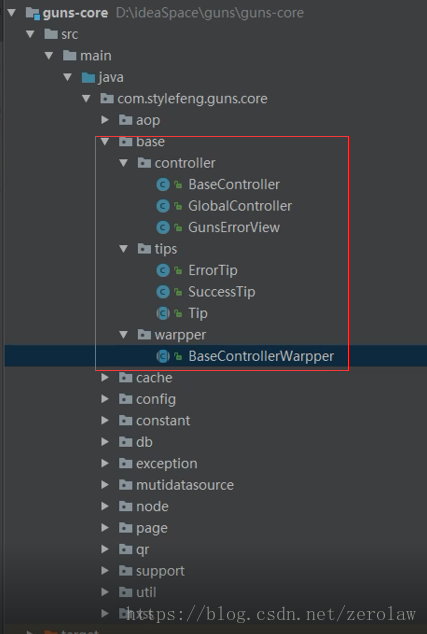Expand the node package arrow
427x634 pixels.
[x=105, y=506]
